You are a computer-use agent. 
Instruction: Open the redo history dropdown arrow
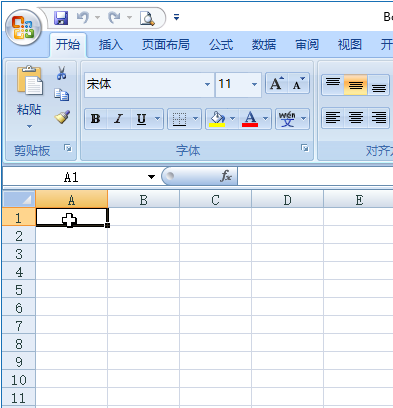pyautogui.click(x=129, y=17)
